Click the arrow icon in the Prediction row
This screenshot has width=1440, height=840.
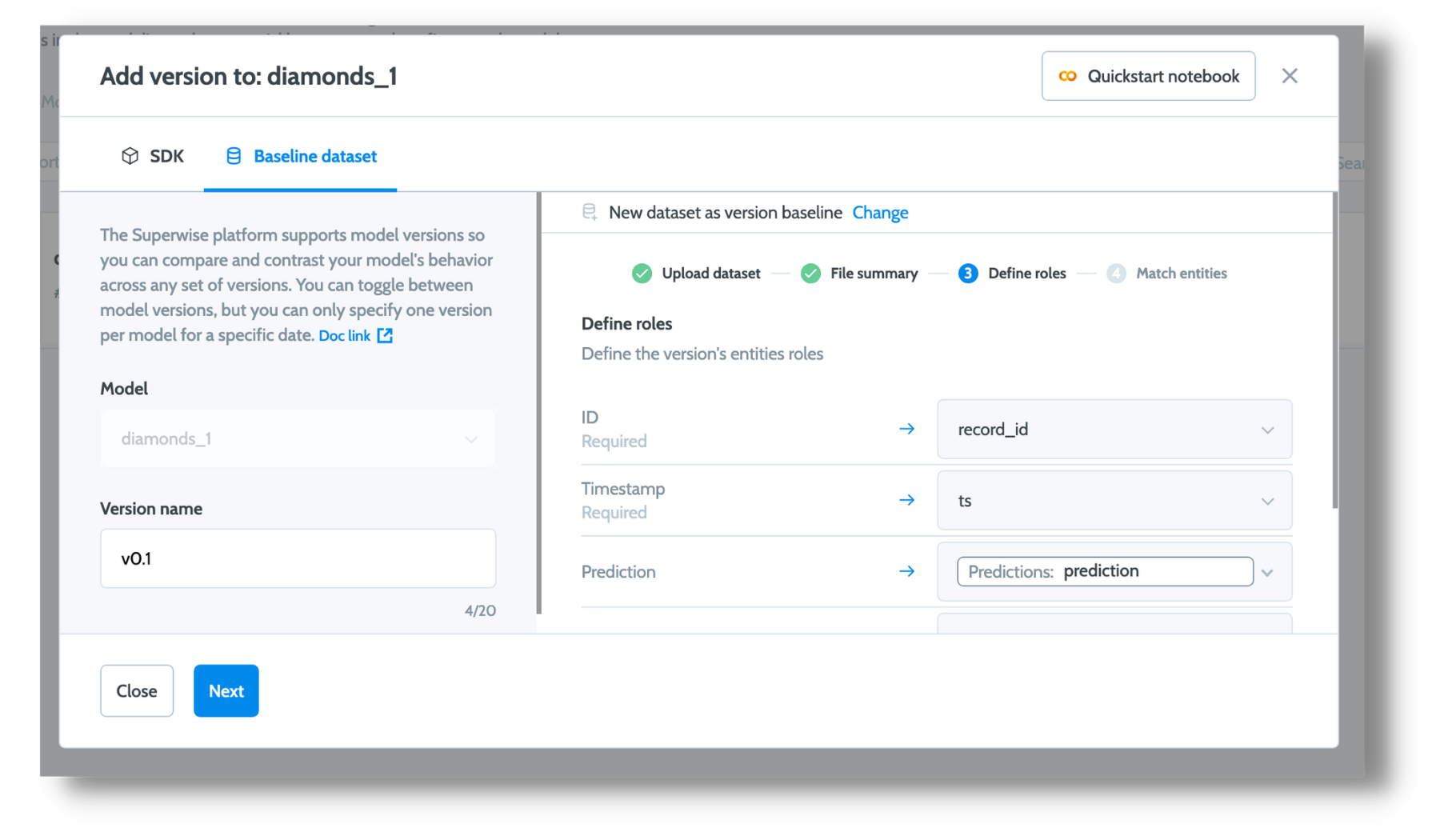pyautogui.click(x=906, y=571)
